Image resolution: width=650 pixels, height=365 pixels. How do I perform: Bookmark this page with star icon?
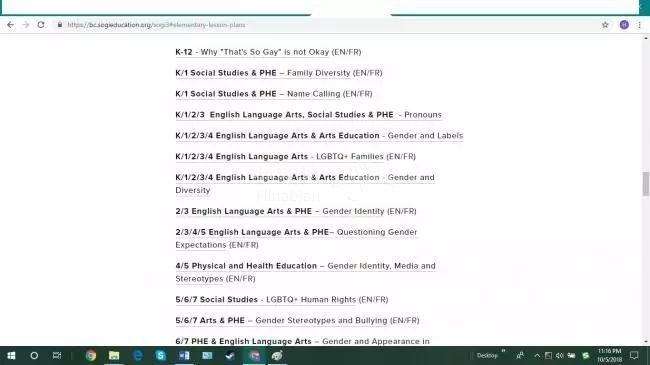[605, 25]
